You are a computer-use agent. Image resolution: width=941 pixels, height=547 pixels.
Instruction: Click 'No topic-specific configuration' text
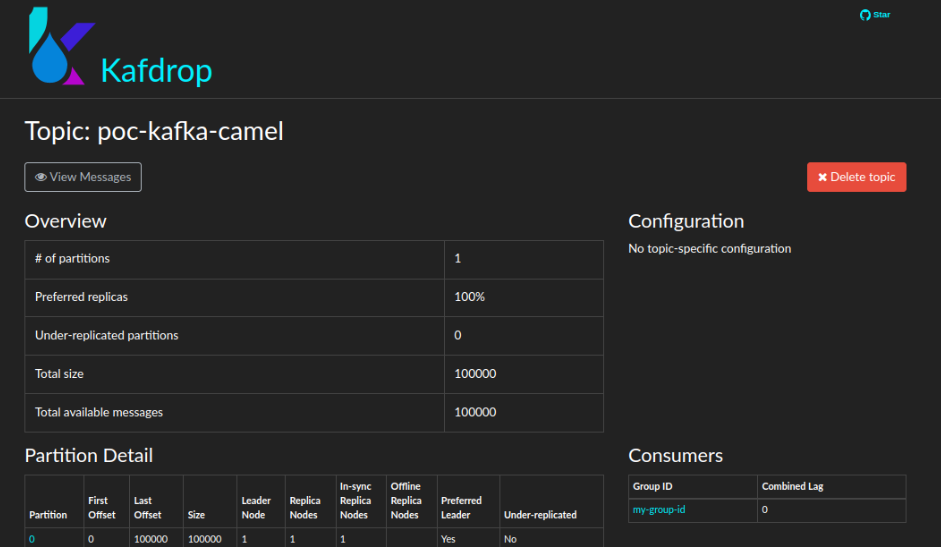709,249
